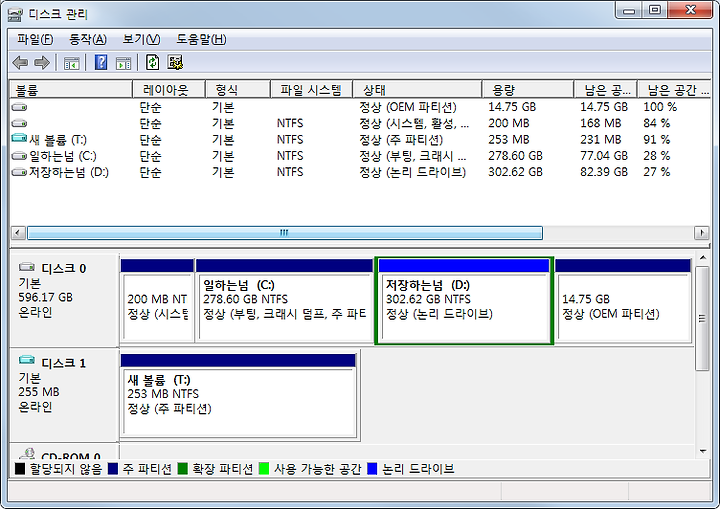Open the 보기(V) menu
Screen dimensions: 720x509
click(x=141, y=40)
